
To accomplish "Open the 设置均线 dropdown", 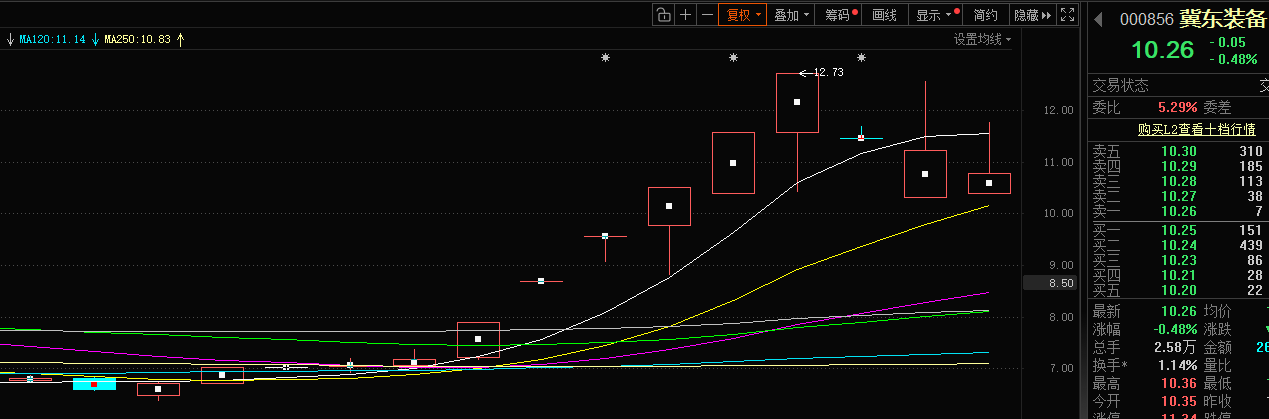I will pyautogui.click(x=981, y=39).
